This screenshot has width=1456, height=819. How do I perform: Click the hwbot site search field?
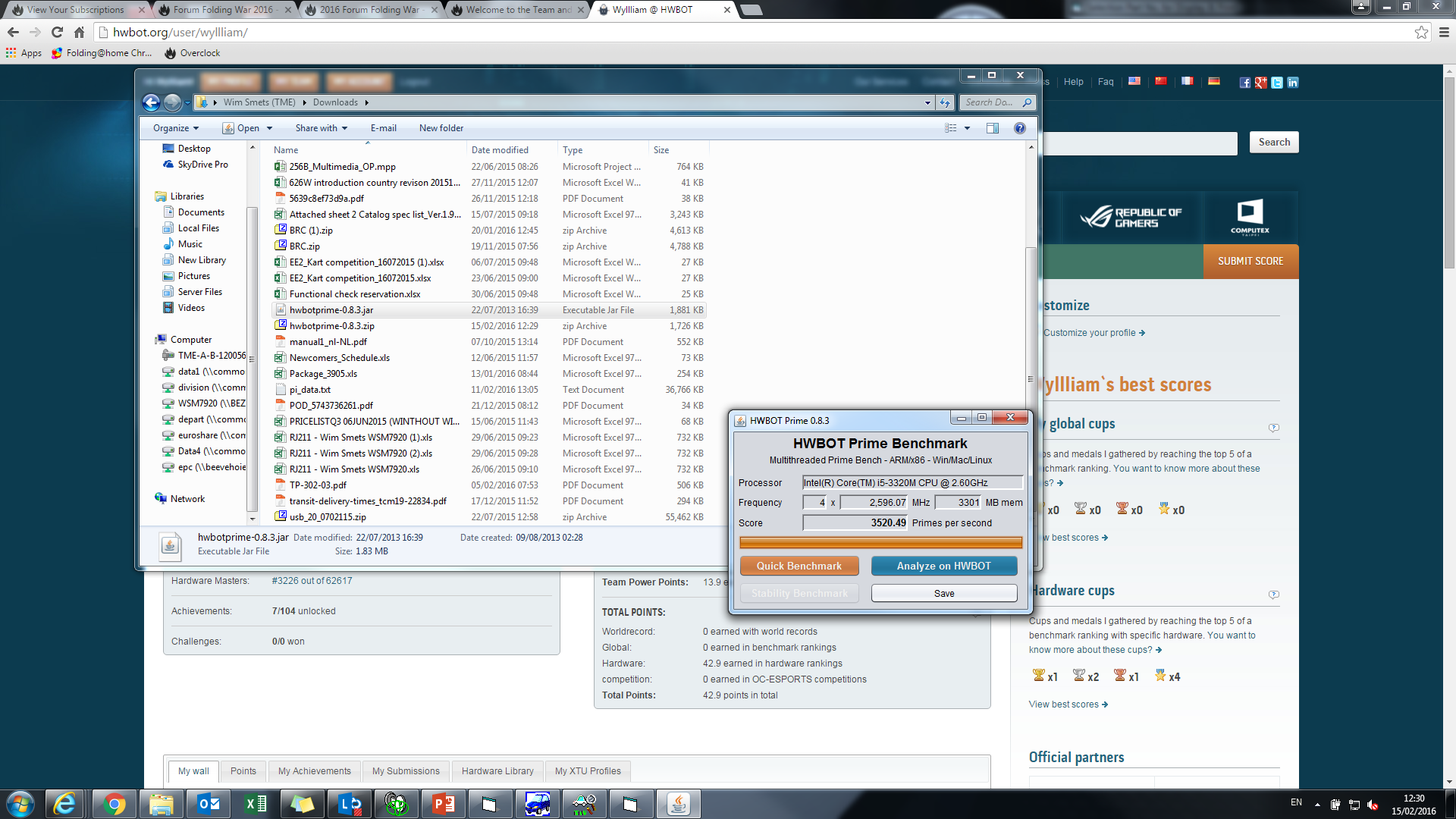[x=1140, y=143]
